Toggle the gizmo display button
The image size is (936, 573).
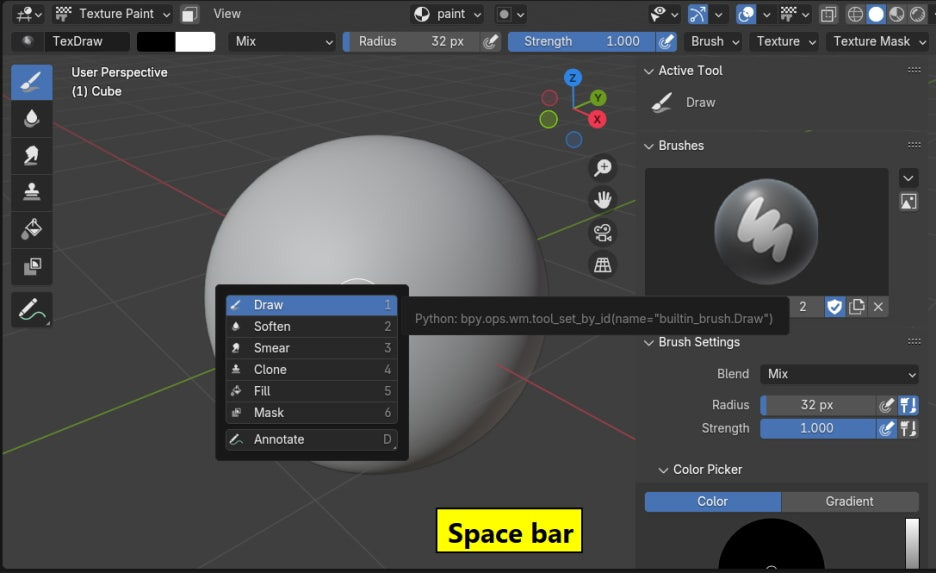698,14
